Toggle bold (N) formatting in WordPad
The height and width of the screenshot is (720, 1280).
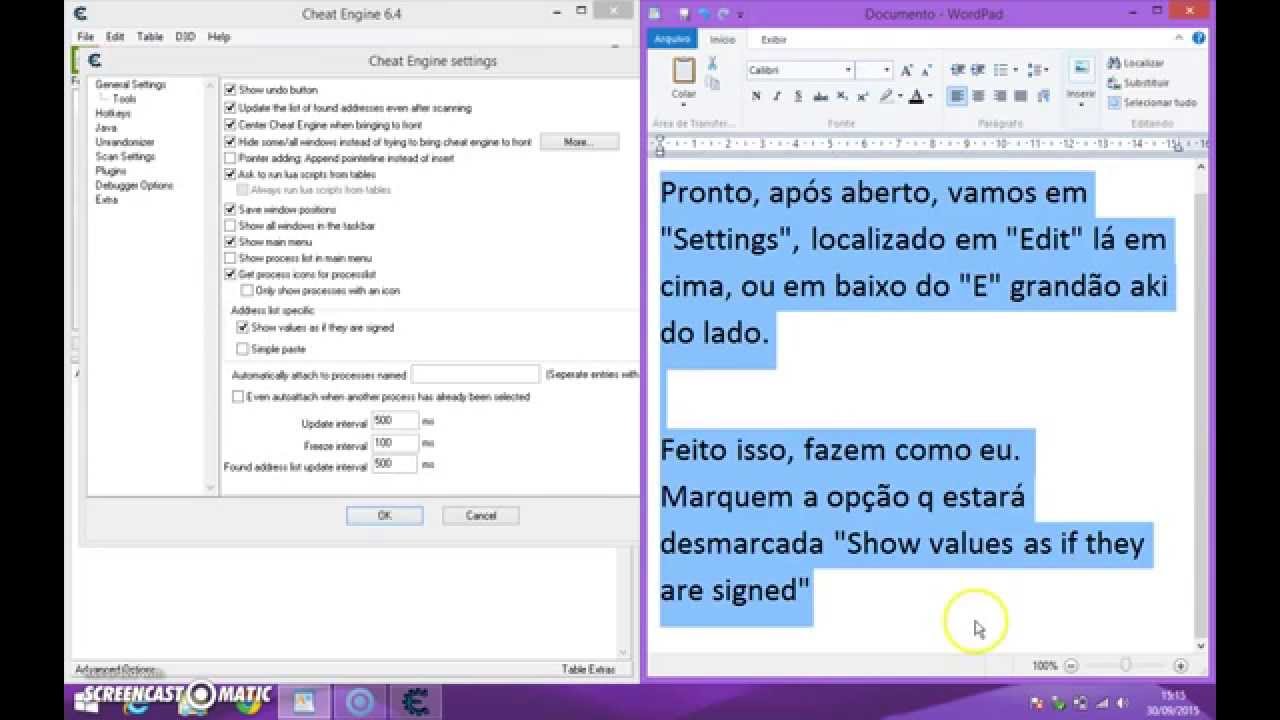[x=756, y=96]
